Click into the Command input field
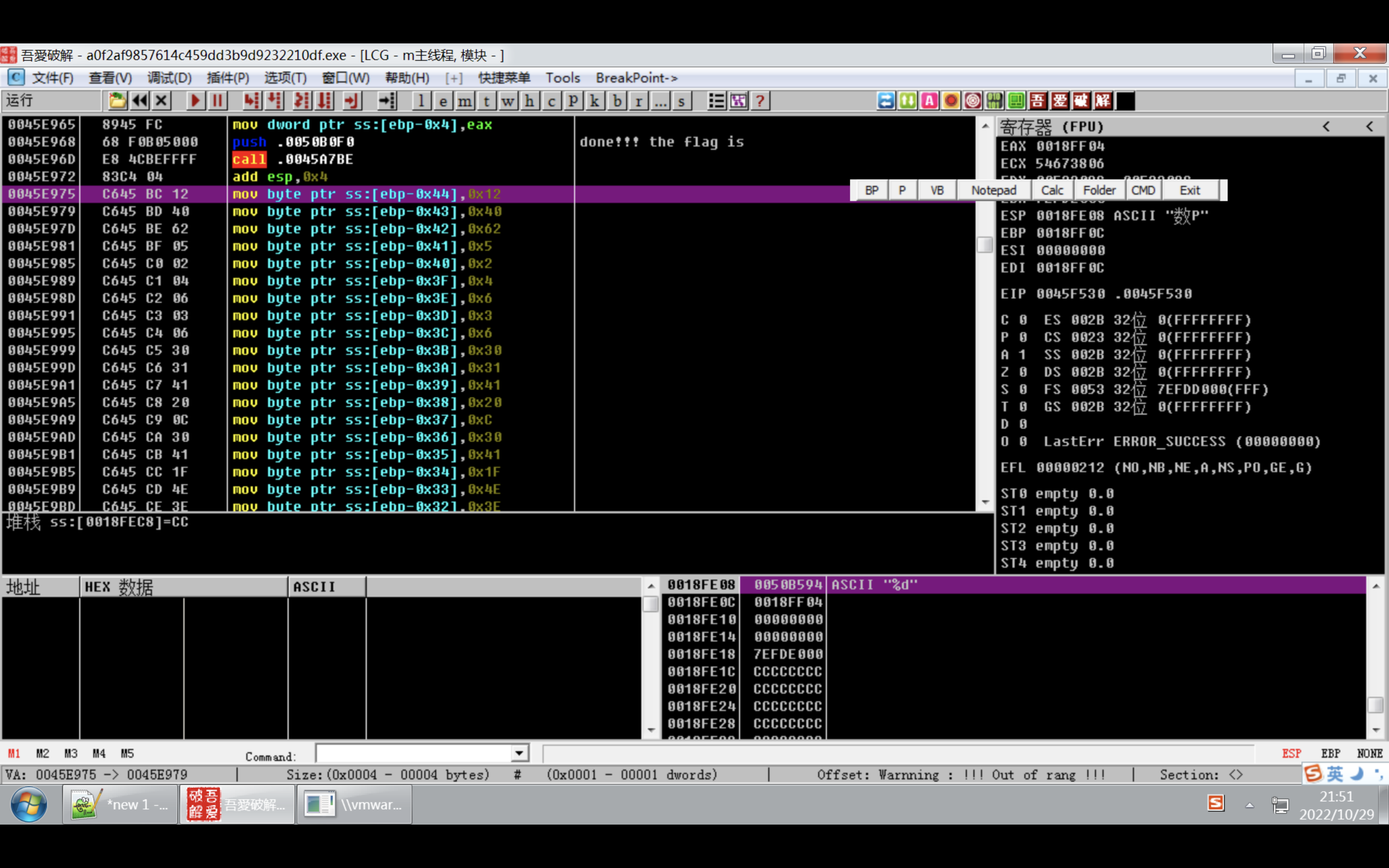1389x868 pixels. coord(414,753)
